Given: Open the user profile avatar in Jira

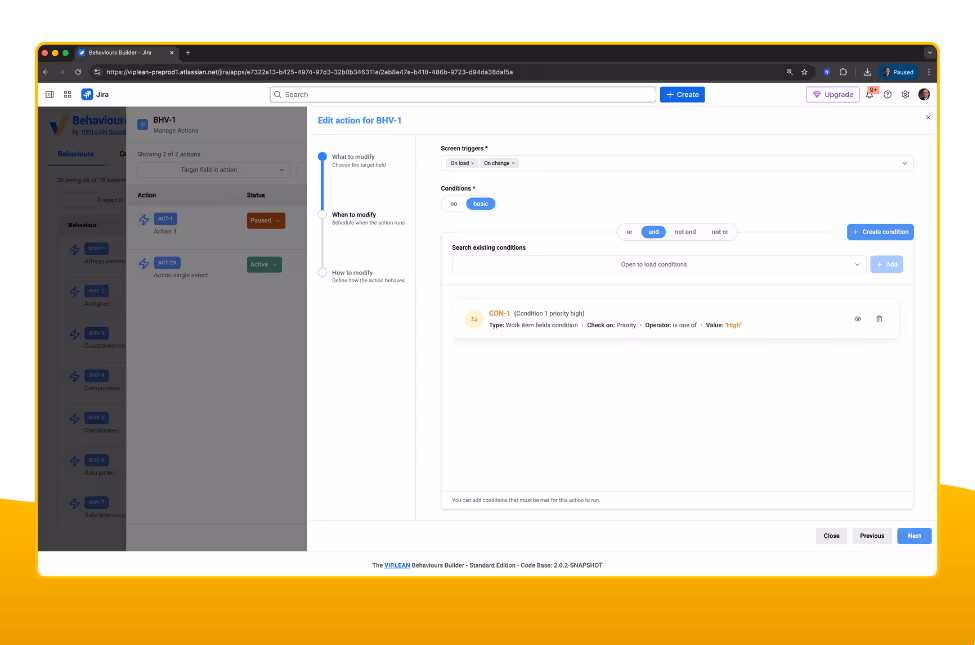Looking at the screenshot, I should 924,95.
